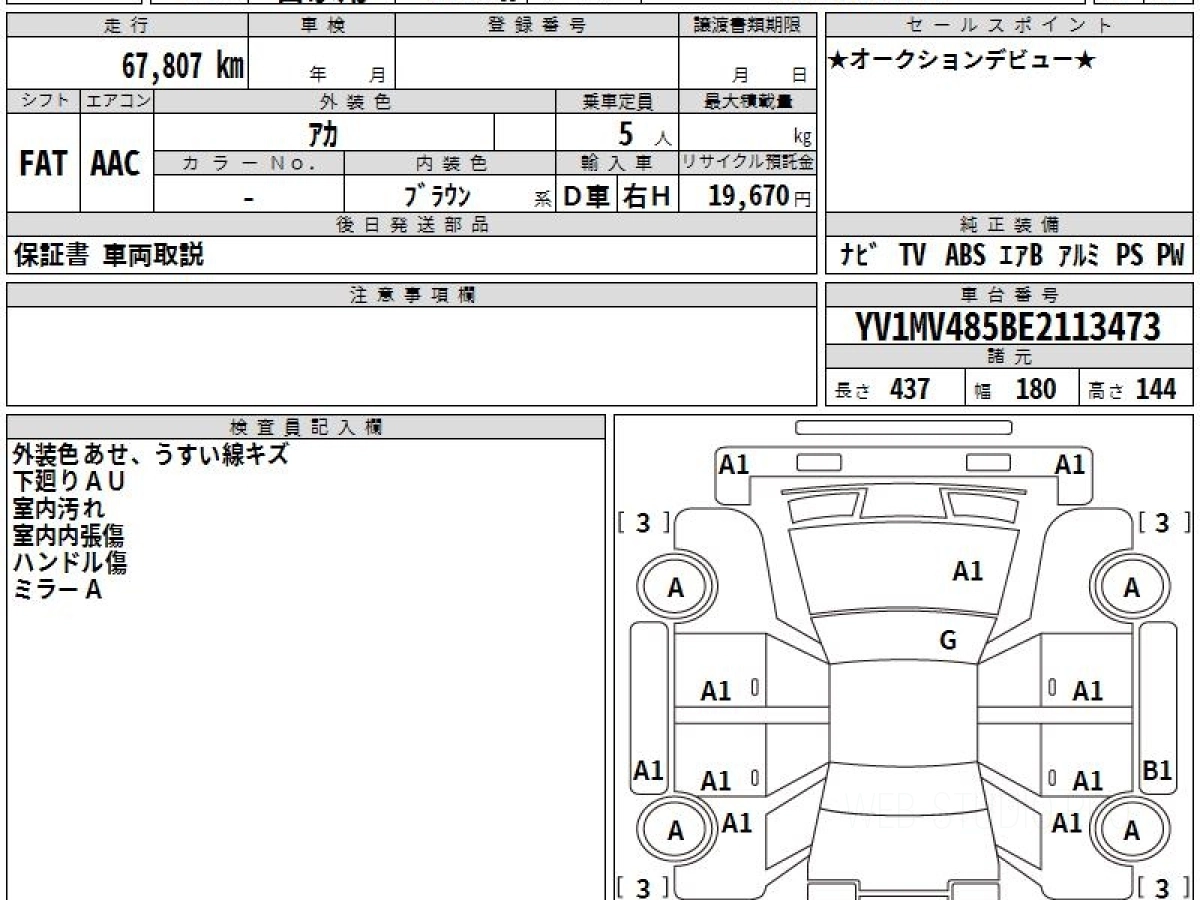Click the 内装色 header cell
The height and width of the screenshot is (900, 1200).
coord(450,163)
